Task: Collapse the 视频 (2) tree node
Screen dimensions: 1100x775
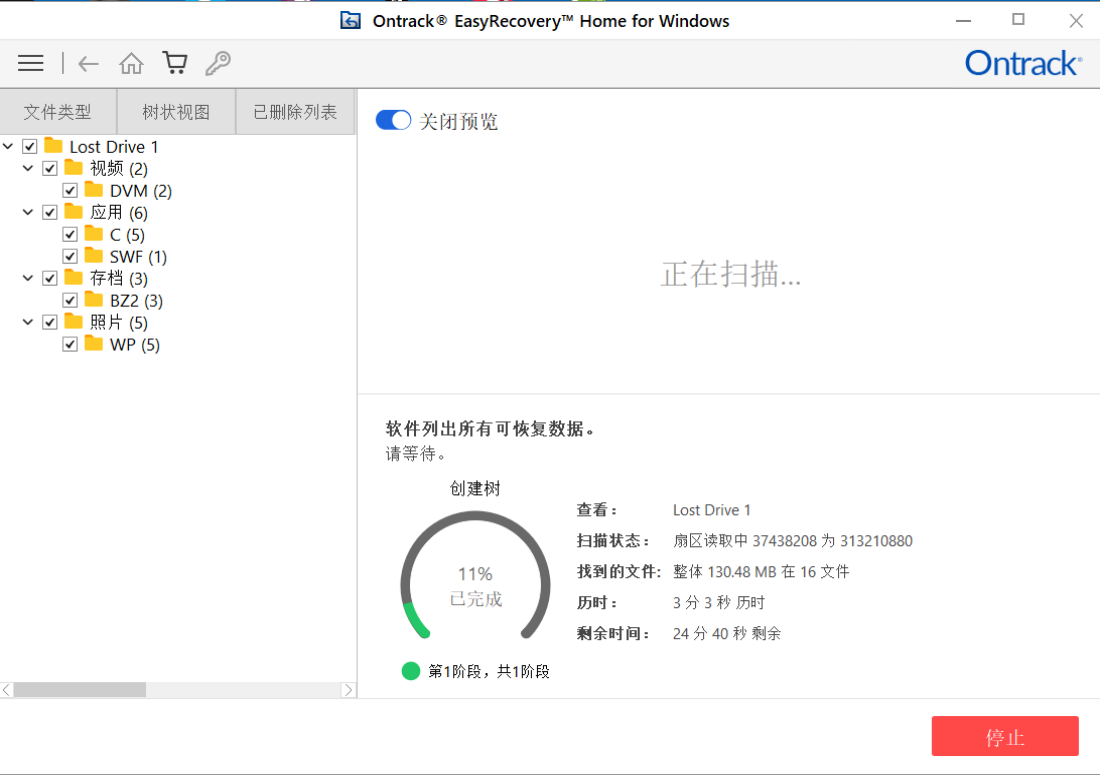Action: coord(28,168)
